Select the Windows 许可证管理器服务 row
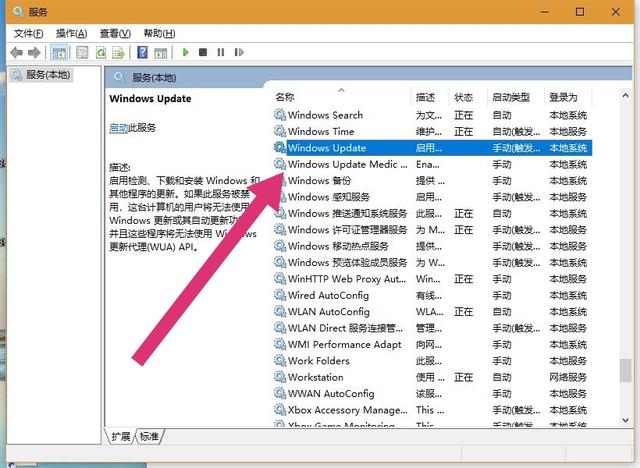640x468 pixels. coord(432,229)
